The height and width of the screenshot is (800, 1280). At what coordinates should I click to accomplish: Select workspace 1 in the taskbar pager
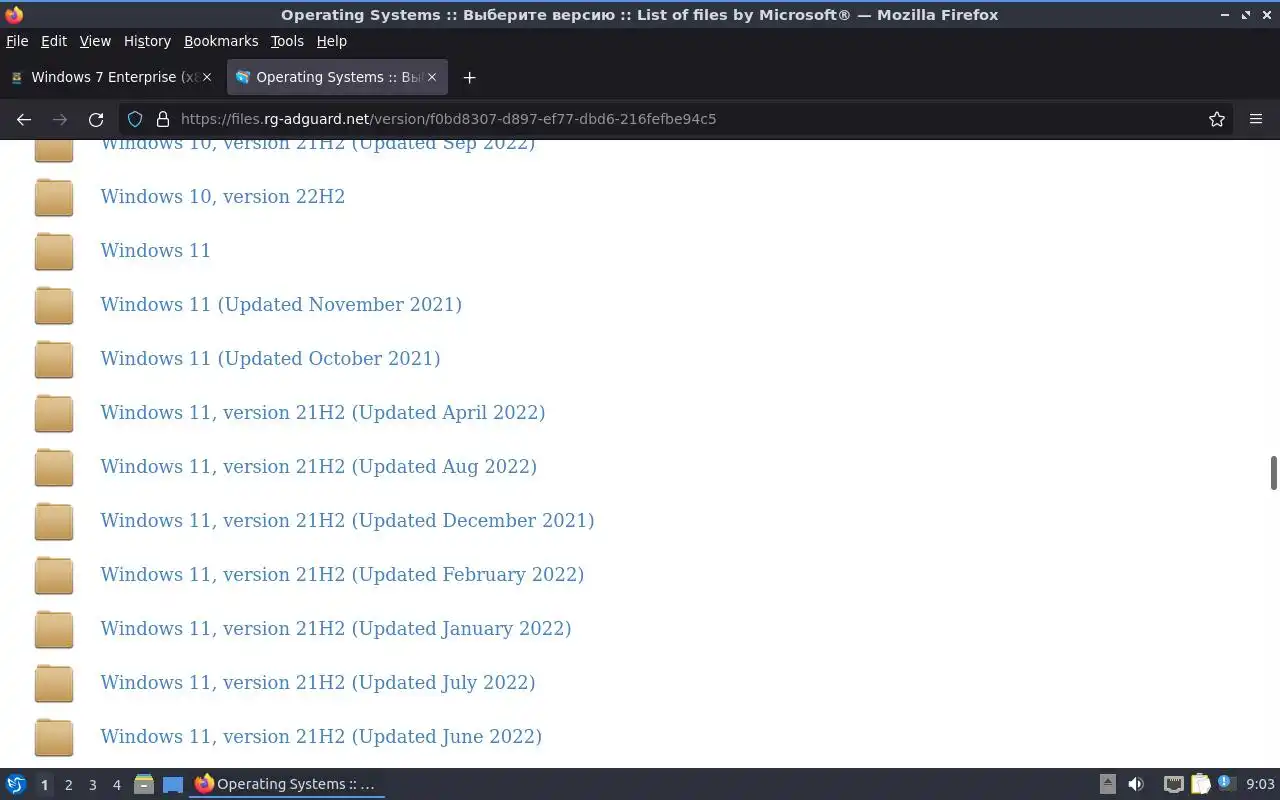click(x=44, y=785)
